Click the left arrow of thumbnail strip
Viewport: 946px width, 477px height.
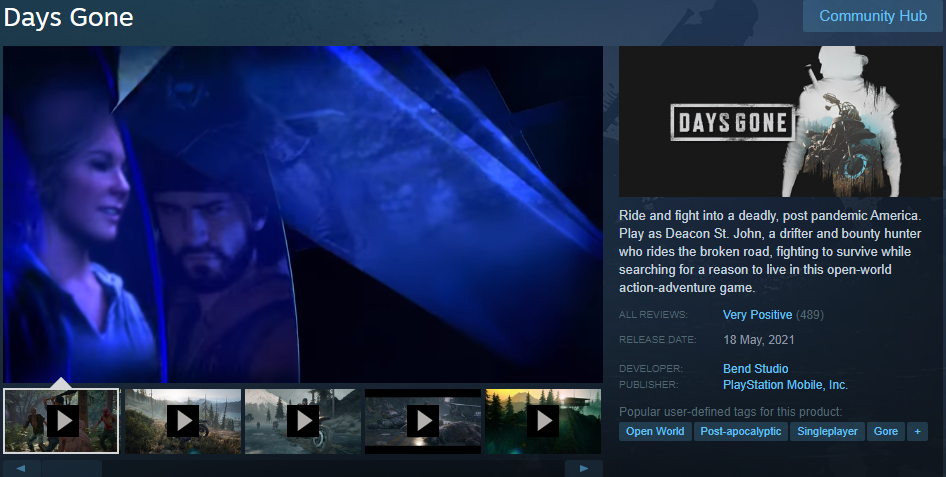[x=21, y=469]
